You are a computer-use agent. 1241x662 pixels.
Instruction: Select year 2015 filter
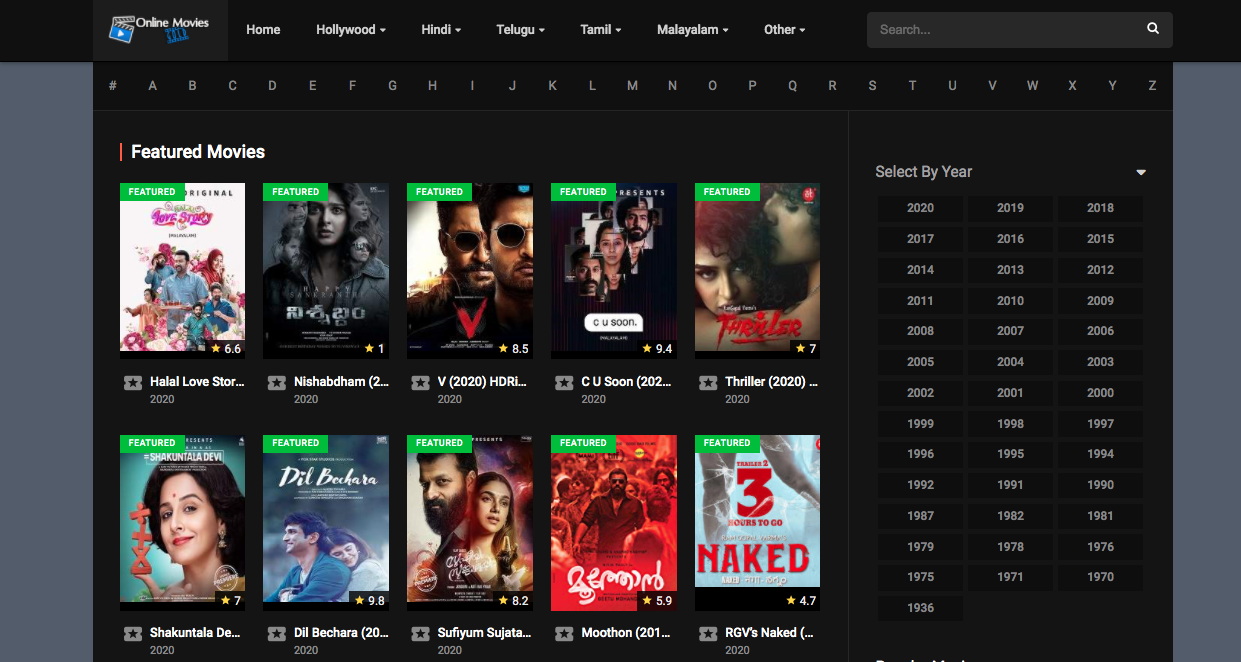[1100, 239]
